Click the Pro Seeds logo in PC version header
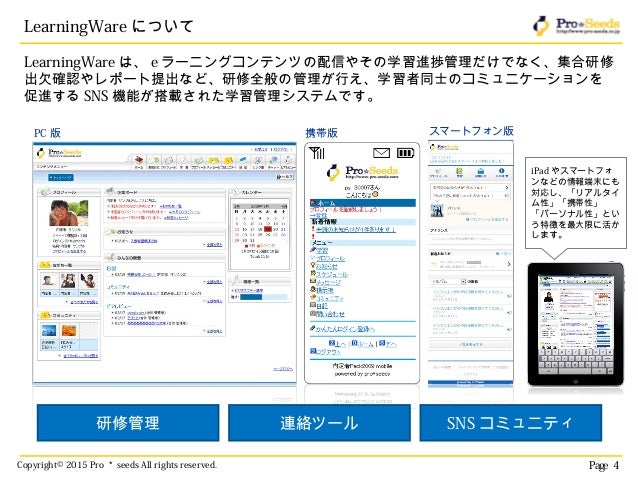 tap(59, 153)
